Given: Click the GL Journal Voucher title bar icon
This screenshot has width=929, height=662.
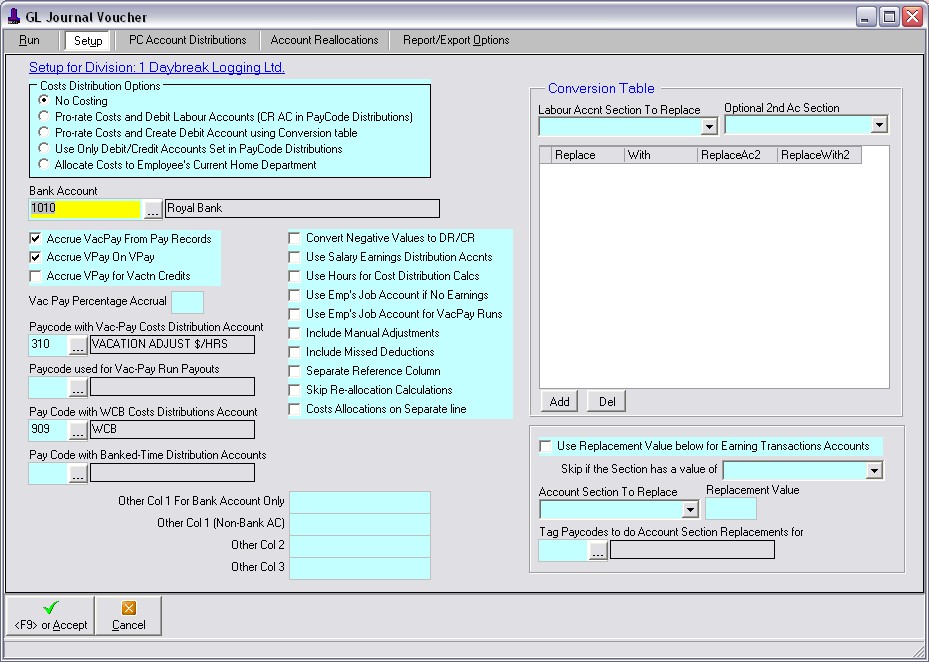Looking at the screenshot, I should (14, 17).
